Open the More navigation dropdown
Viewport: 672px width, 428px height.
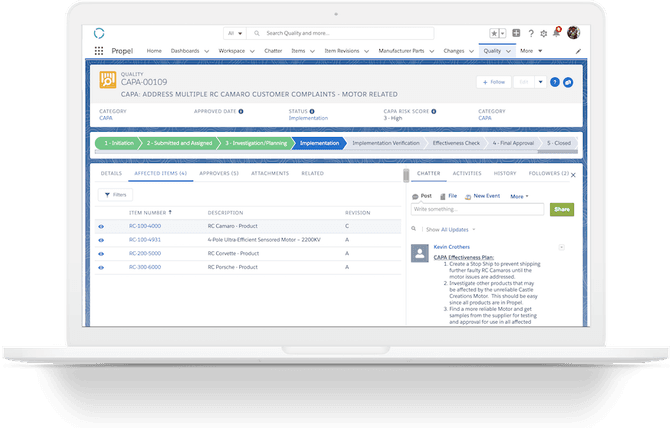pyautogui.click(x=531, y=51)
